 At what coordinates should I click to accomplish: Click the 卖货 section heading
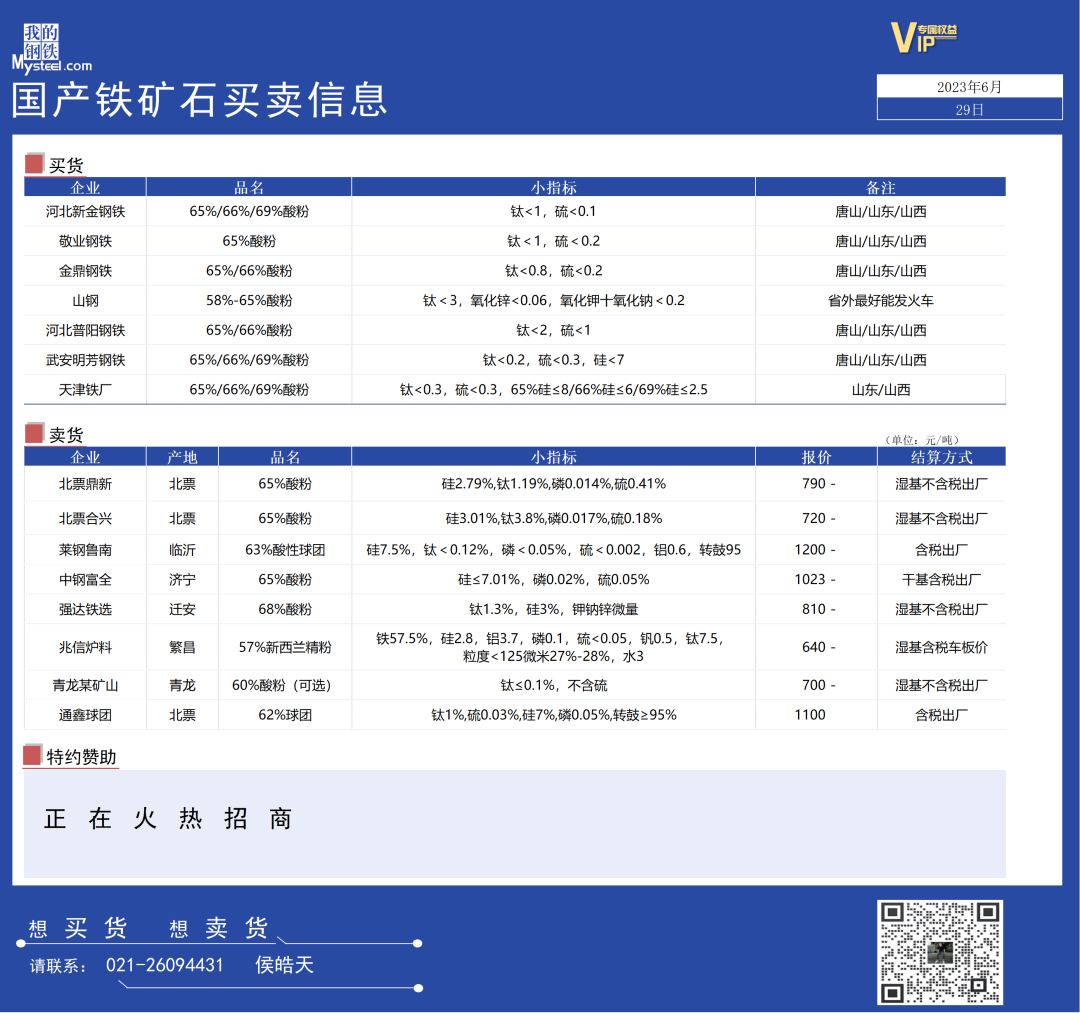(x=65, y=435)
